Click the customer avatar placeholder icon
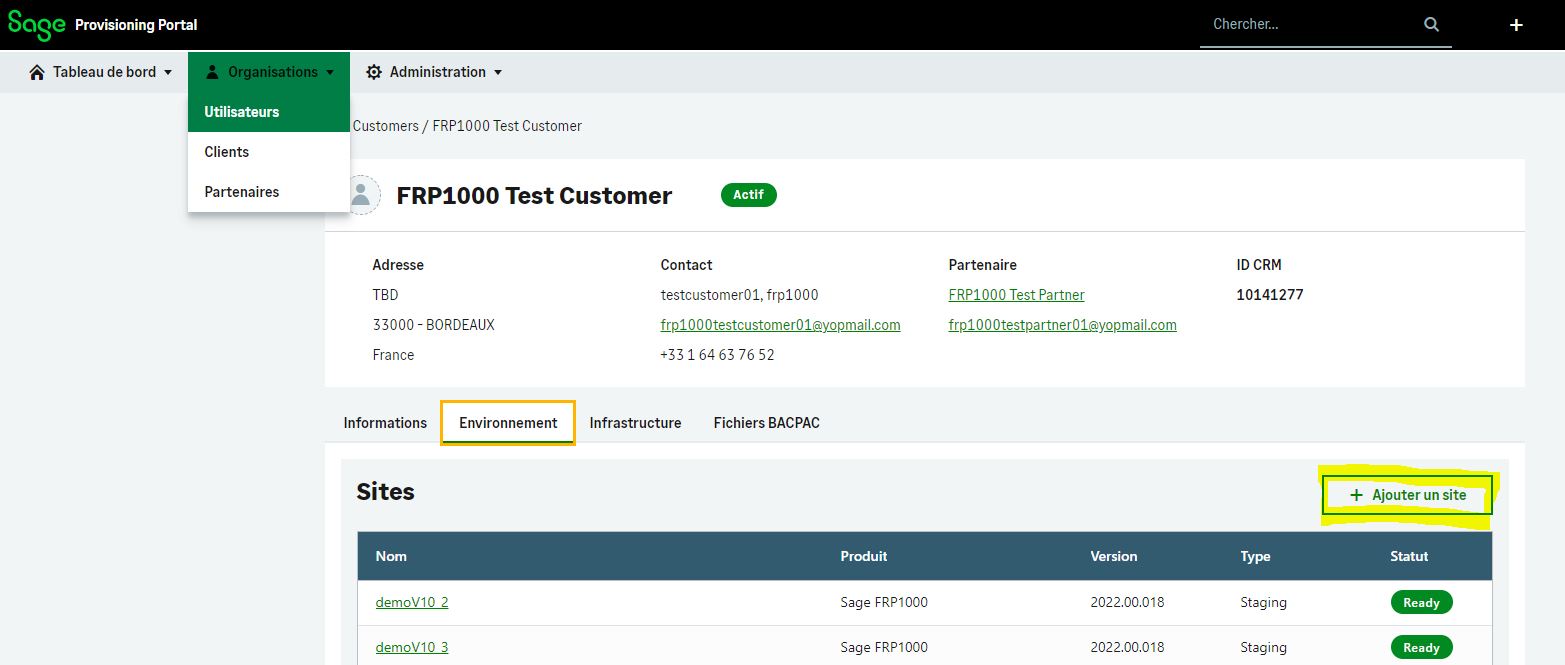This screenshot has width=1565, height=665. (x=362, y=195)
